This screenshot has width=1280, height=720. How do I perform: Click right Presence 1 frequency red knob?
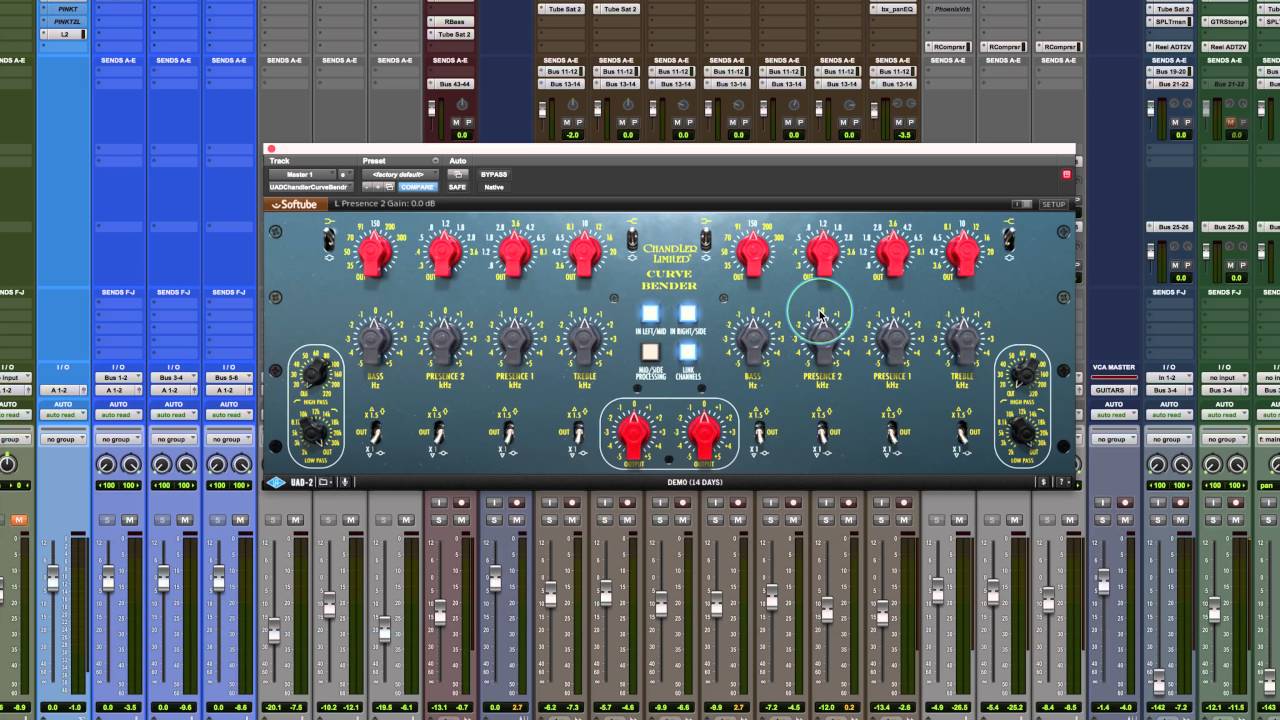(892, 254)
